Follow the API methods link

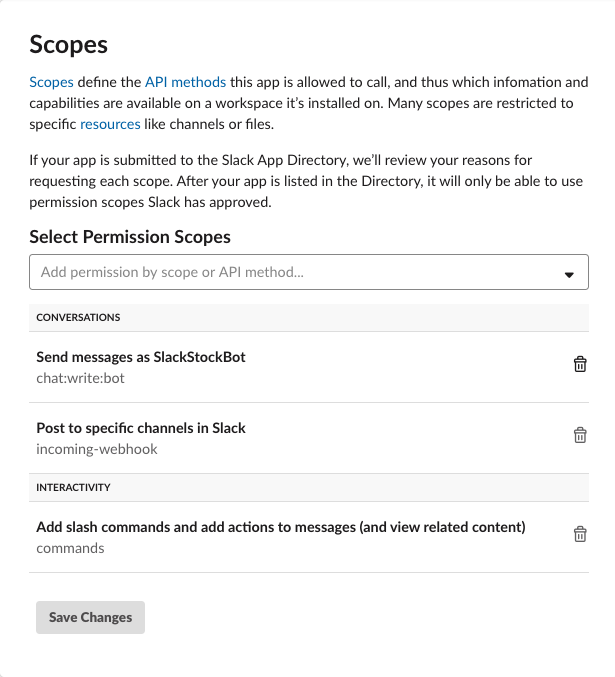(185, 82)
